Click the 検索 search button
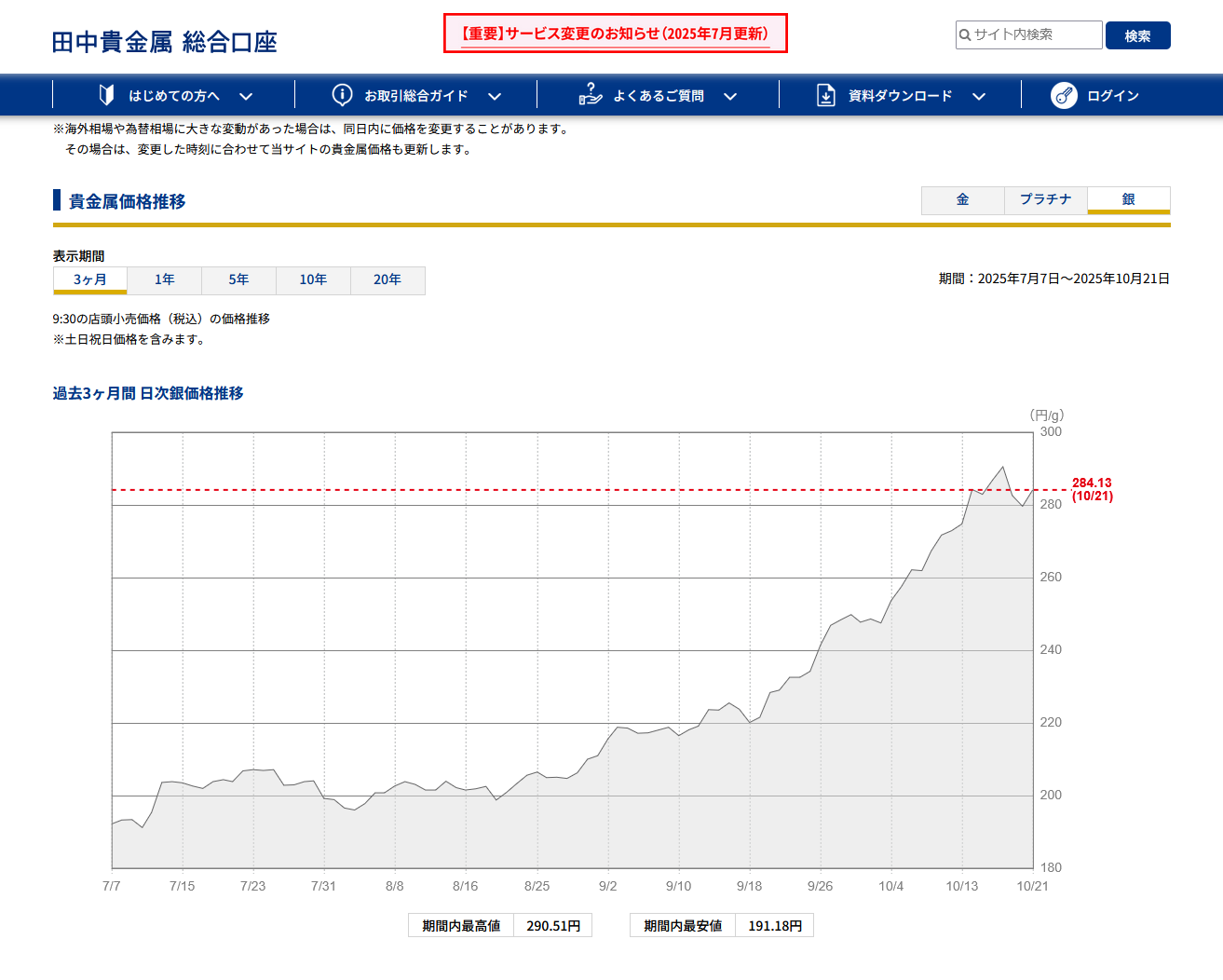 (x=1138, y=35)
